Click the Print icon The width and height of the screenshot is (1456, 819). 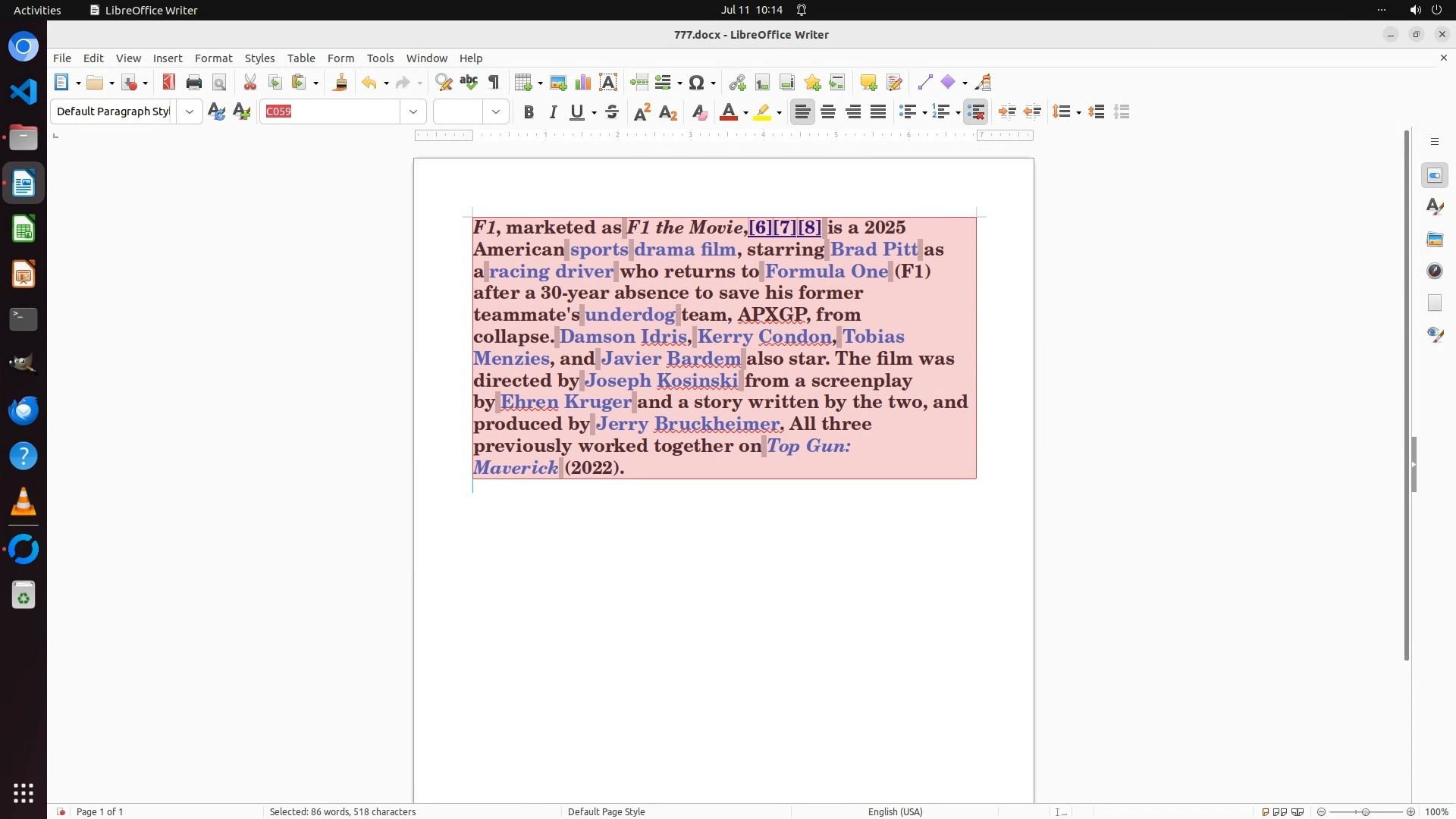pos(194,83)
